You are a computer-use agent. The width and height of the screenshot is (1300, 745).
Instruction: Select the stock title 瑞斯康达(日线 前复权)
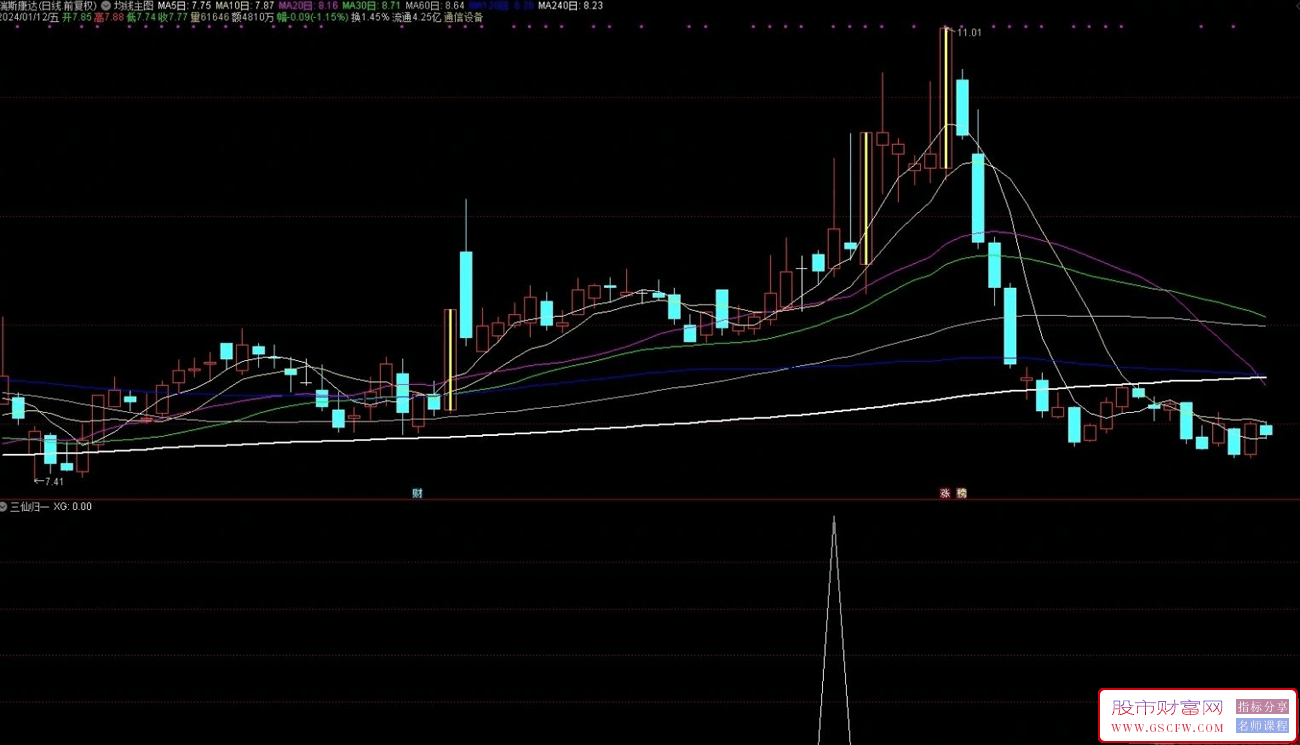48,5
